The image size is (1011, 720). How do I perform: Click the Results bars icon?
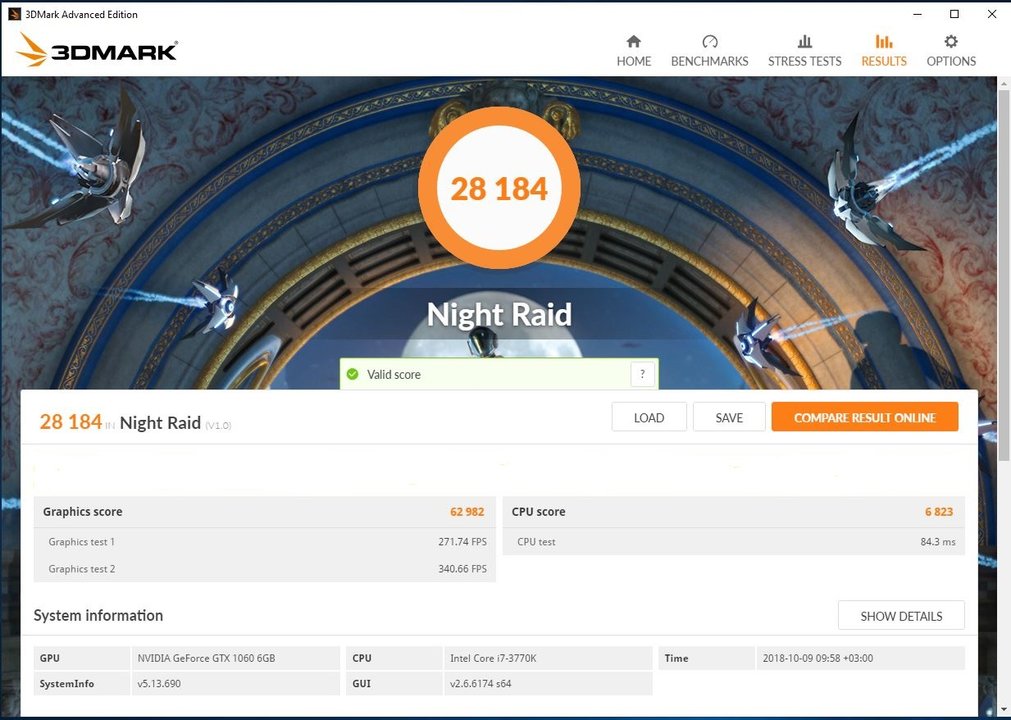(x=884, y=41)
